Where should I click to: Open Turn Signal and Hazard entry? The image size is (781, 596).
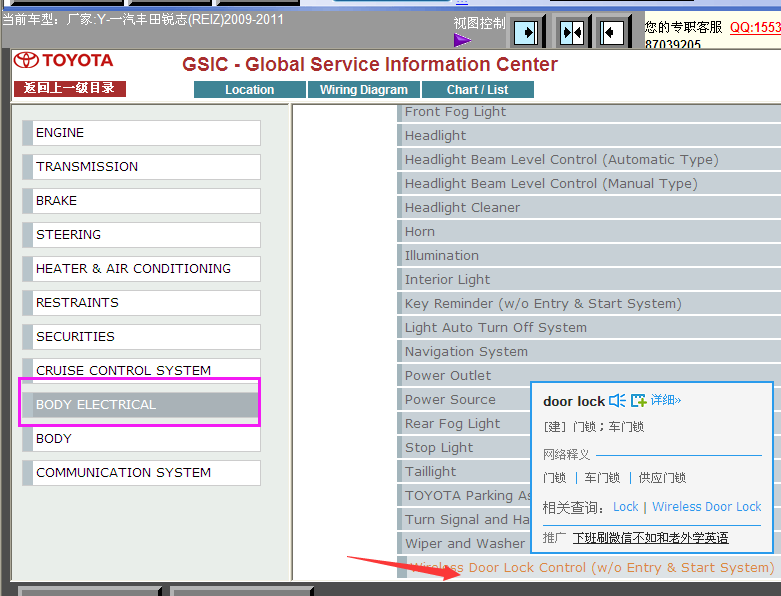(x=464, y=519)
